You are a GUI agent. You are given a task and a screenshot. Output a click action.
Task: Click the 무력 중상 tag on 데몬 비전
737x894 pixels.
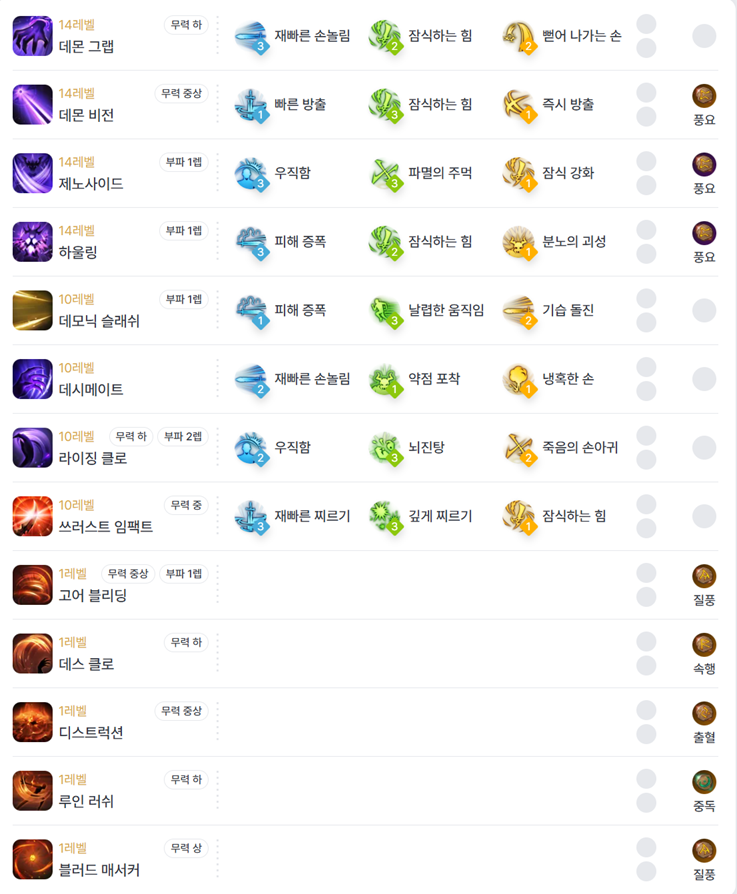[181, 94]
